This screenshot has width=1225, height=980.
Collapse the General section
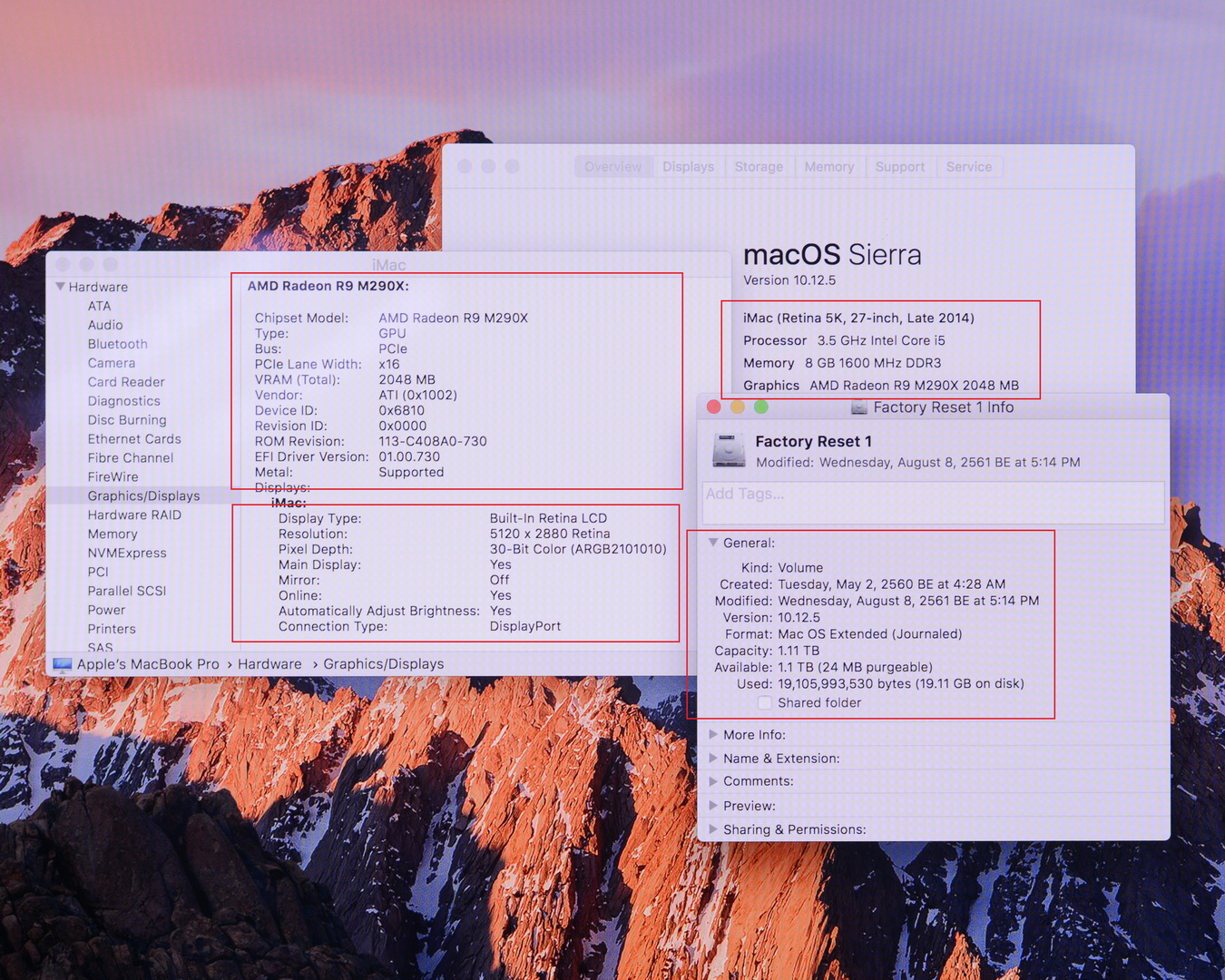click(x=713, y=543)
